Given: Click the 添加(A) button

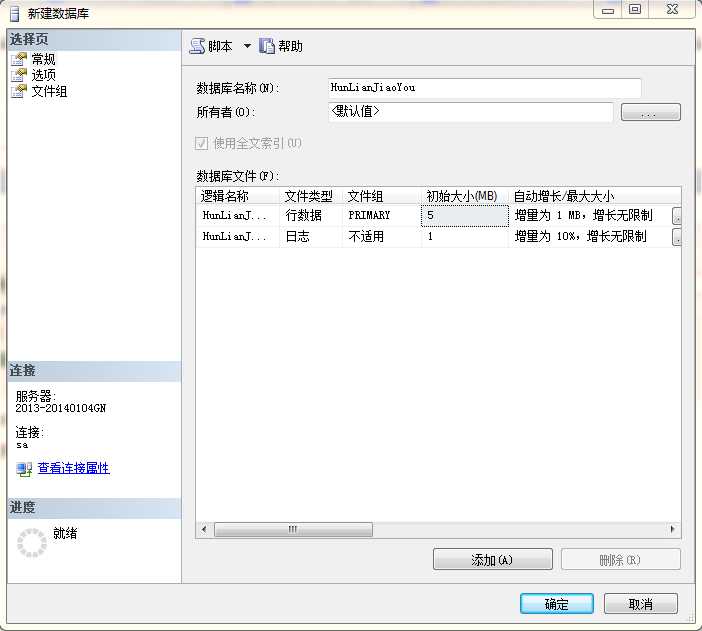Looking at the screenshot, I should coord(492,559).
